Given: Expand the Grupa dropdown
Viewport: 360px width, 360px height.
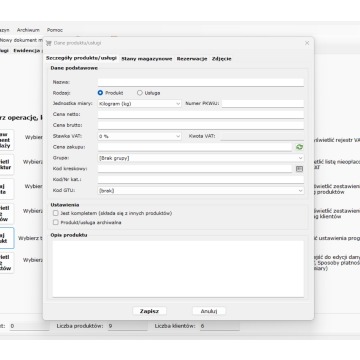Looking at the screenshot, I should (x=201, y=158).
